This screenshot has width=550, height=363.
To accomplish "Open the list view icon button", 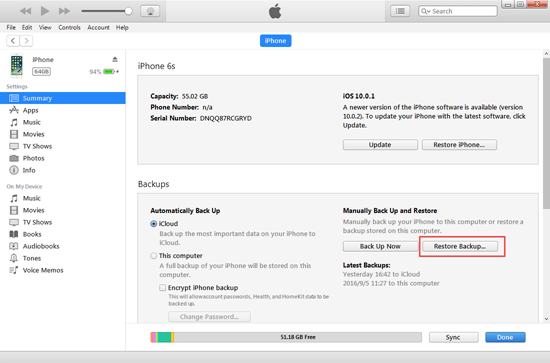I will 400,11.
